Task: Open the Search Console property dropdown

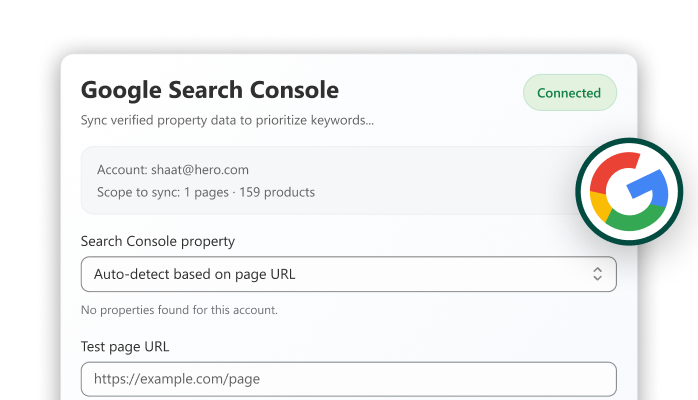Action: coord(349,274)
